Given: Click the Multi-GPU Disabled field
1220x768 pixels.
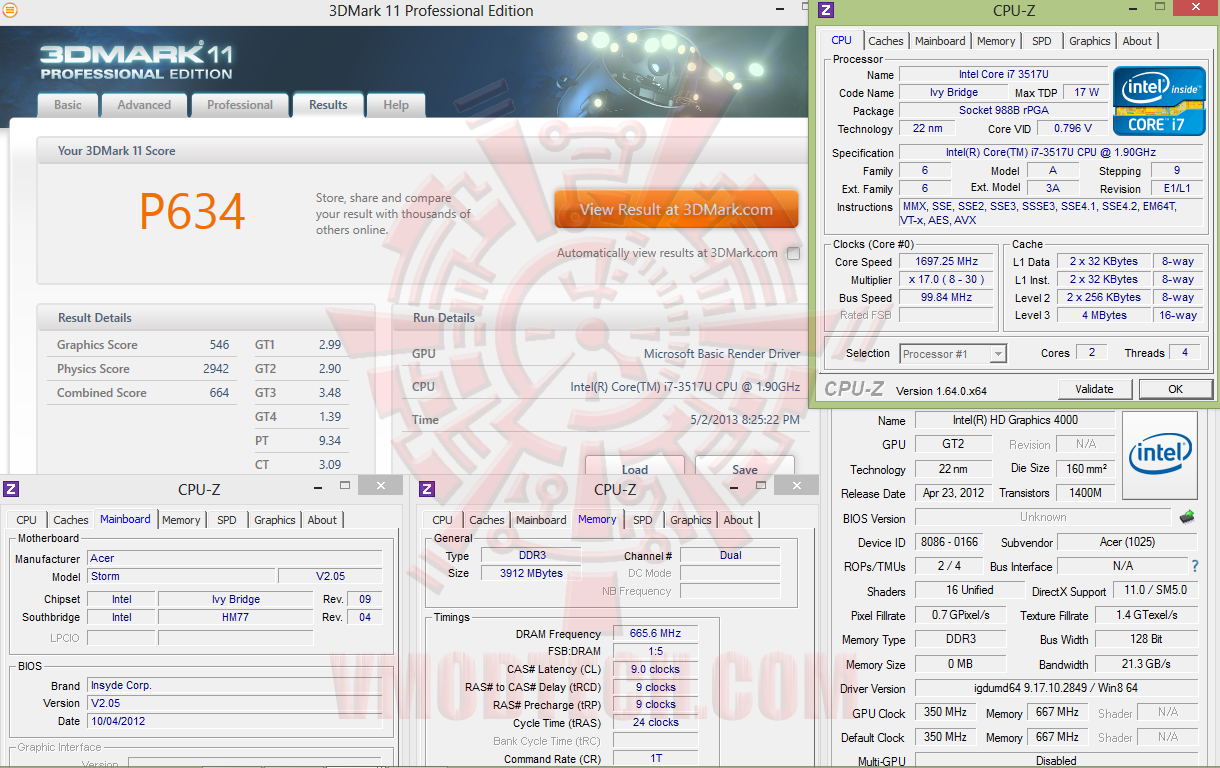Looking at the screenshot, I should 1057,760.
